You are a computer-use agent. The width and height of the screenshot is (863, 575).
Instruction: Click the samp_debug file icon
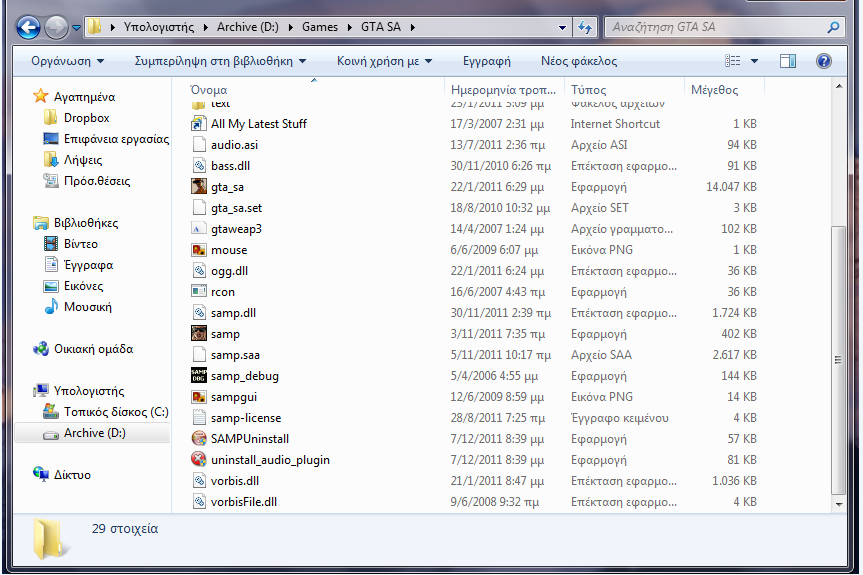(199, 376)
